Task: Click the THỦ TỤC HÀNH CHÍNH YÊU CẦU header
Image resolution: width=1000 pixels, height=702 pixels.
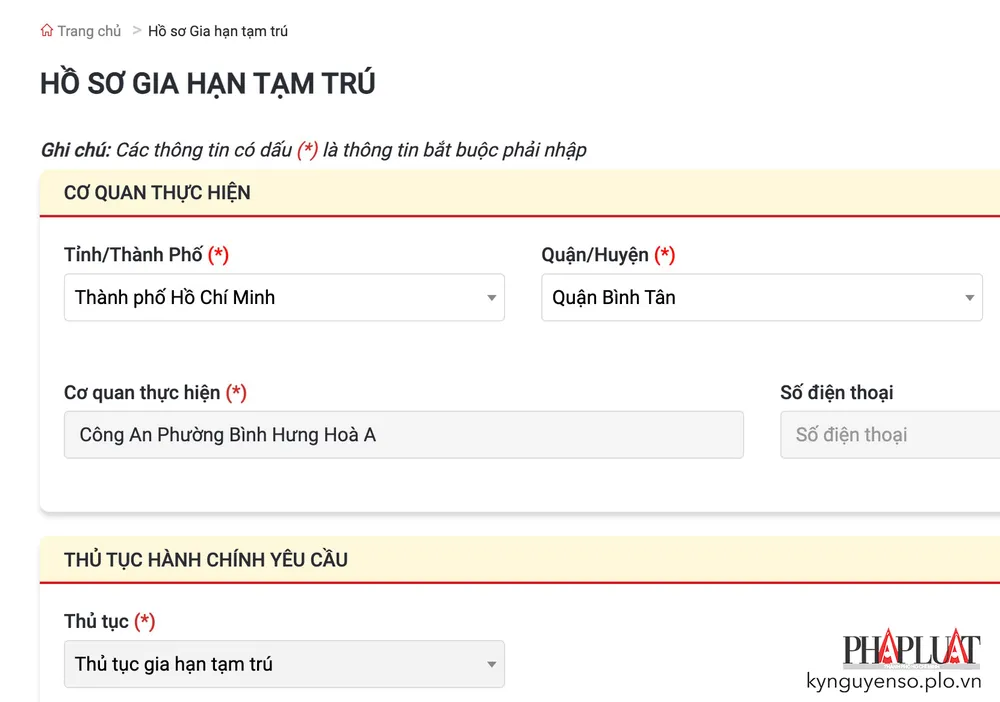Action: click(x=205, y=559)
